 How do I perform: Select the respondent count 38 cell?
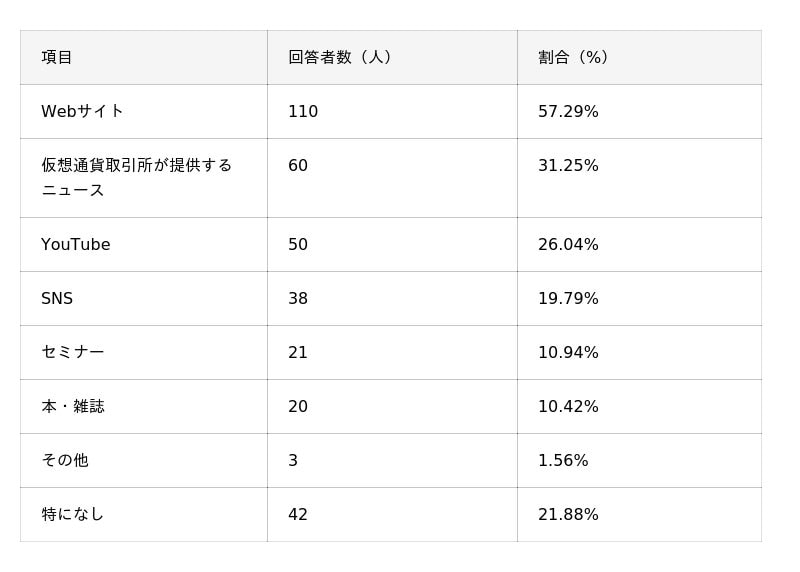[x=298, y=299]
